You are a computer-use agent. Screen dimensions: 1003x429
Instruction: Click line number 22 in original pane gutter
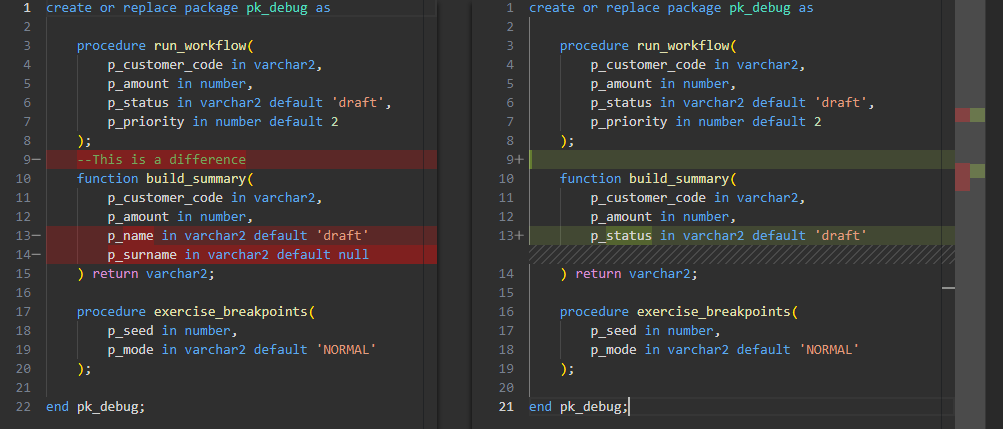(x=23, y=407)
